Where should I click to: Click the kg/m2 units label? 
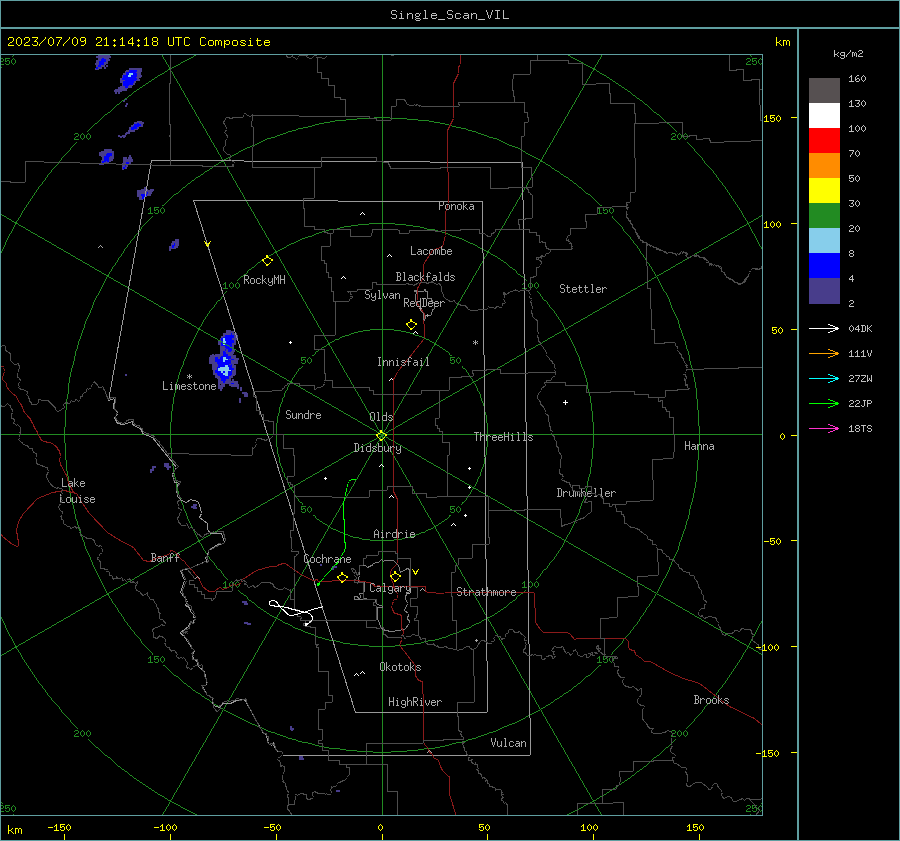[848, 54]
